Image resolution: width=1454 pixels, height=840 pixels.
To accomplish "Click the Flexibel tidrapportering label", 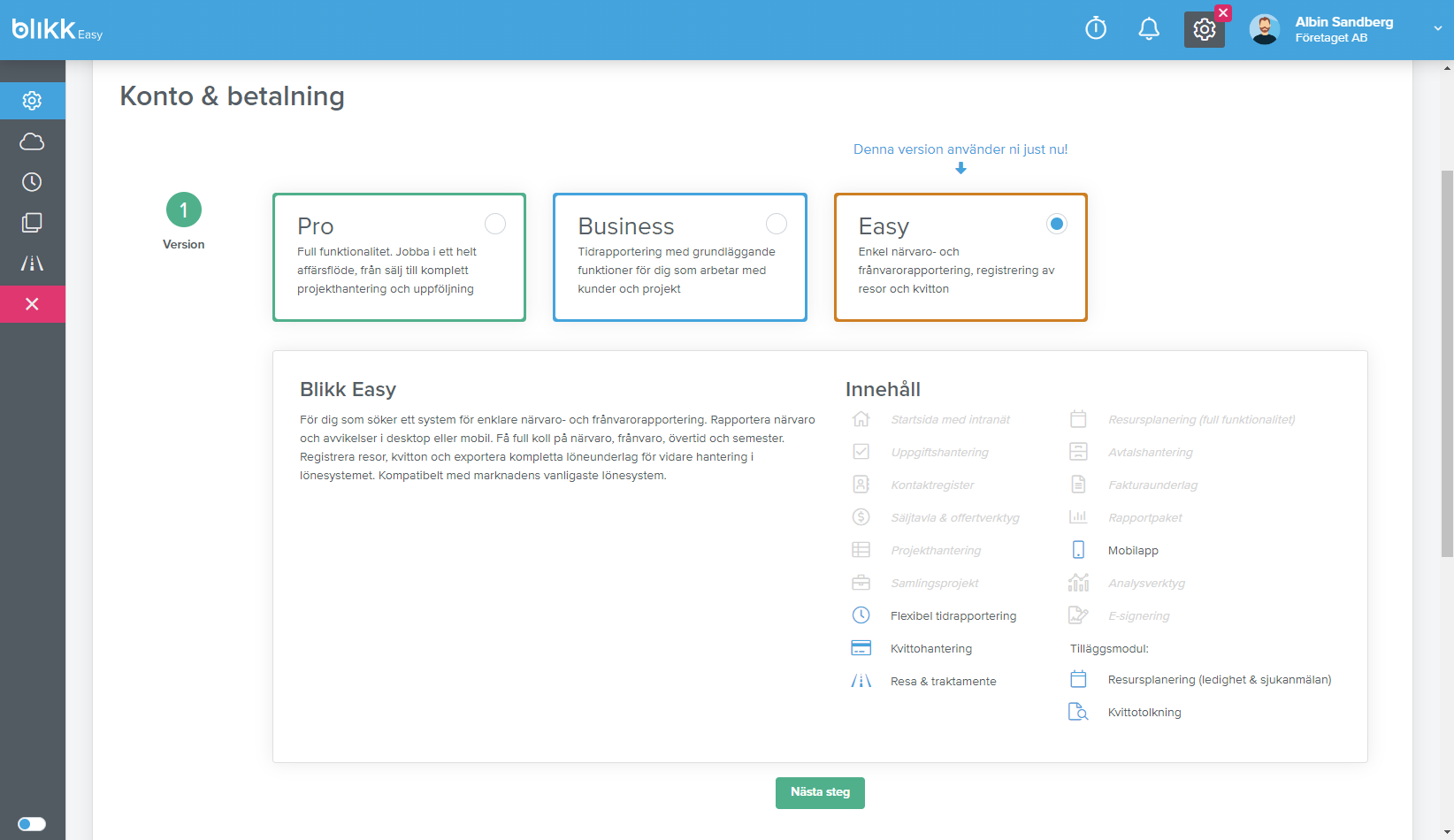I will 953,616.
